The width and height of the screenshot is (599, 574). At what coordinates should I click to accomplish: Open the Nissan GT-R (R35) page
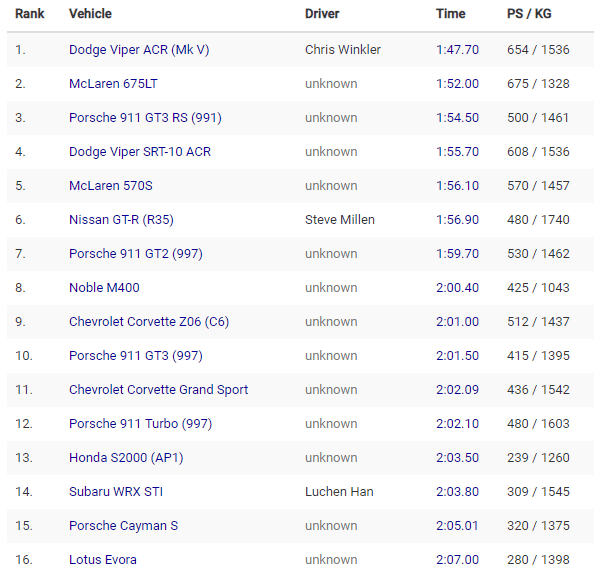click(x=121, y=220)
